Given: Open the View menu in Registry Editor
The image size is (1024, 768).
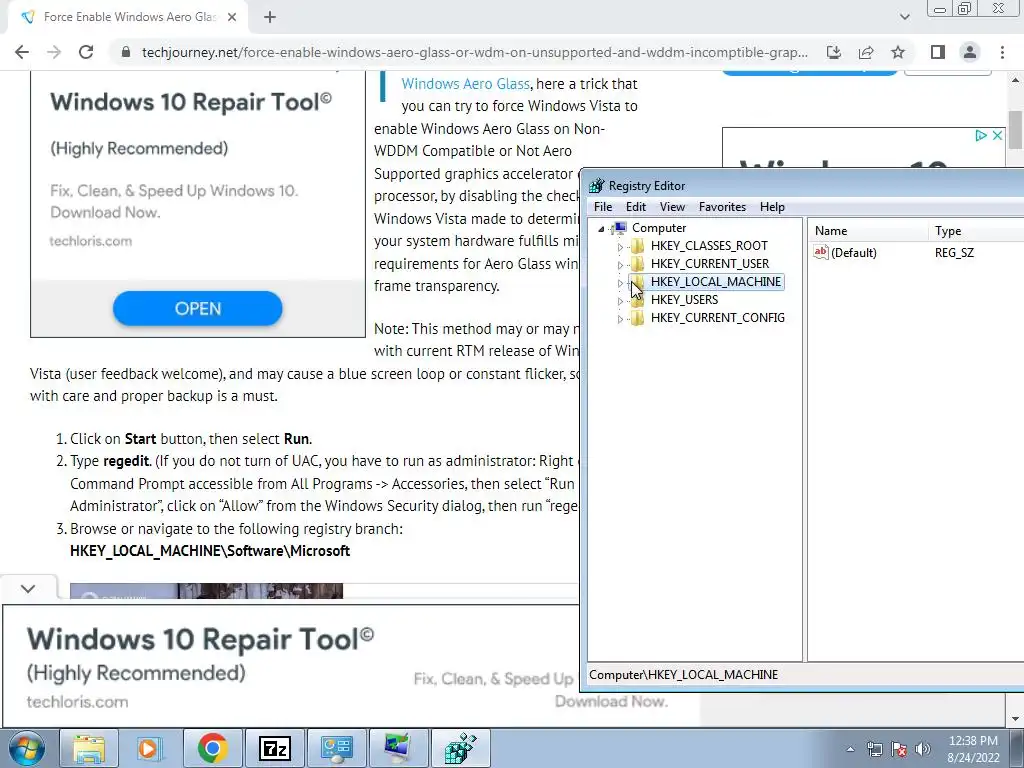Looking at the screenshot, I should 672,207.
